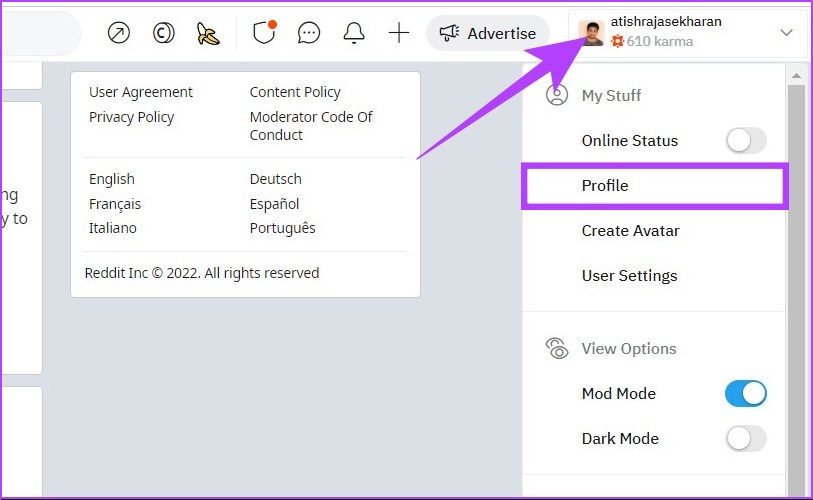Click the View Options heading
The width and height of the screenshot is (813, 500).
[x=629, y=349]
